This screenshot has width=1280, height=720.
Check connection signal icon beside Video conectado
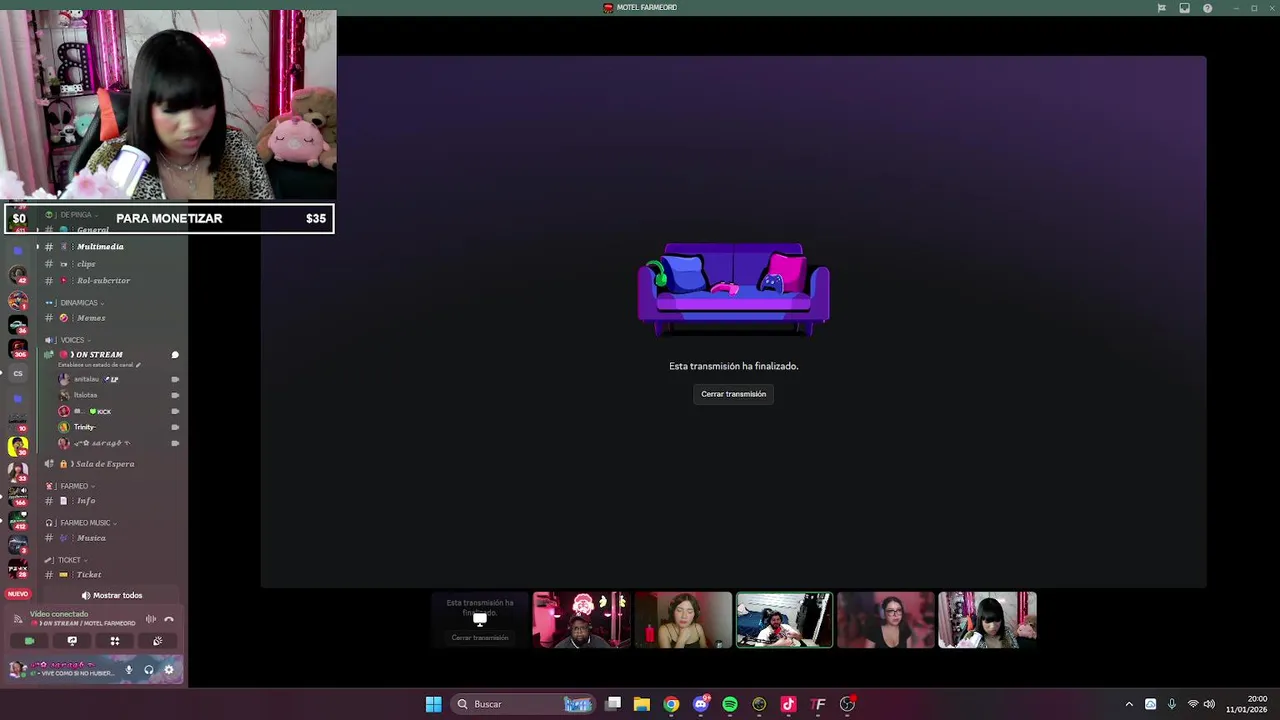18,619
